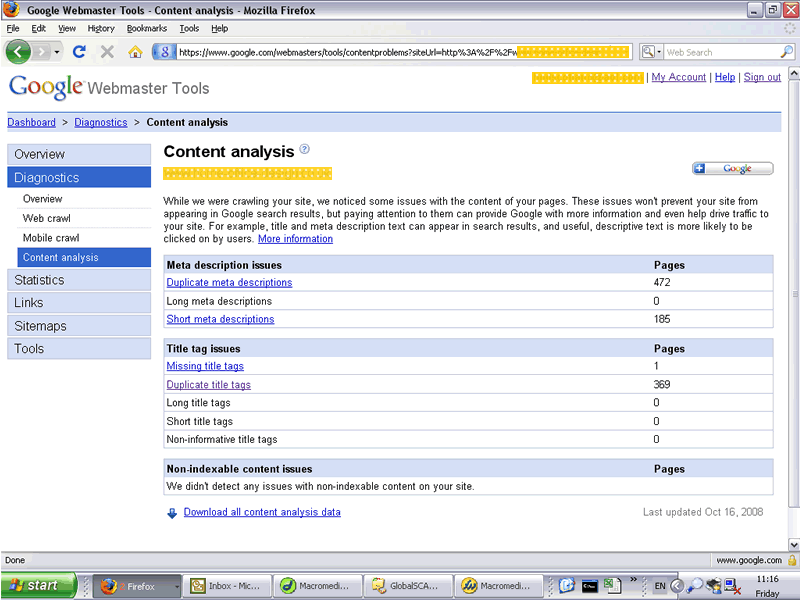
Task: Click the Non-informative title tags row text
Action: pyautogui.click(x=222, y=439)
